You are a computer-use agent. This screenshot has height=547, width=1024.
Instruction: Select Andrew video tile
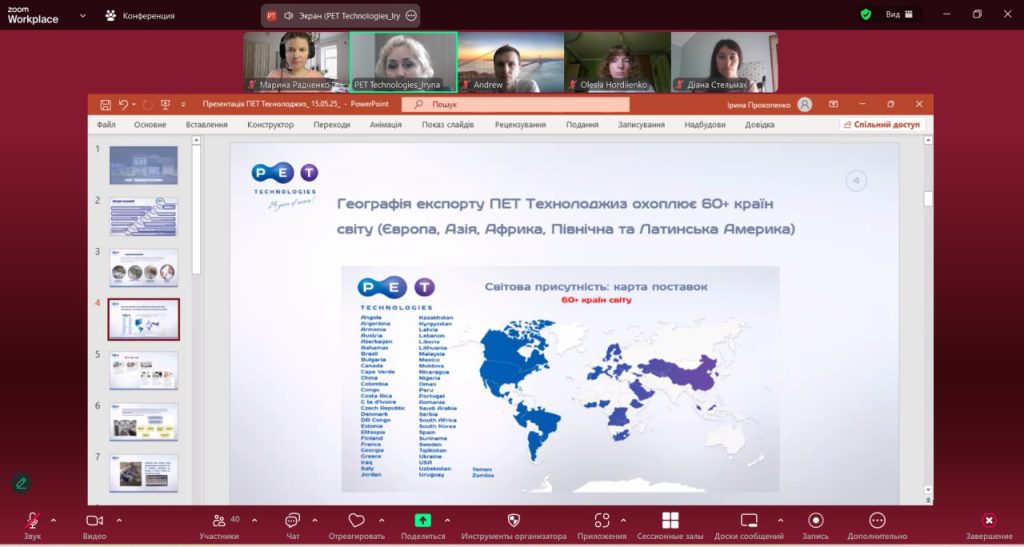(511, 62)
